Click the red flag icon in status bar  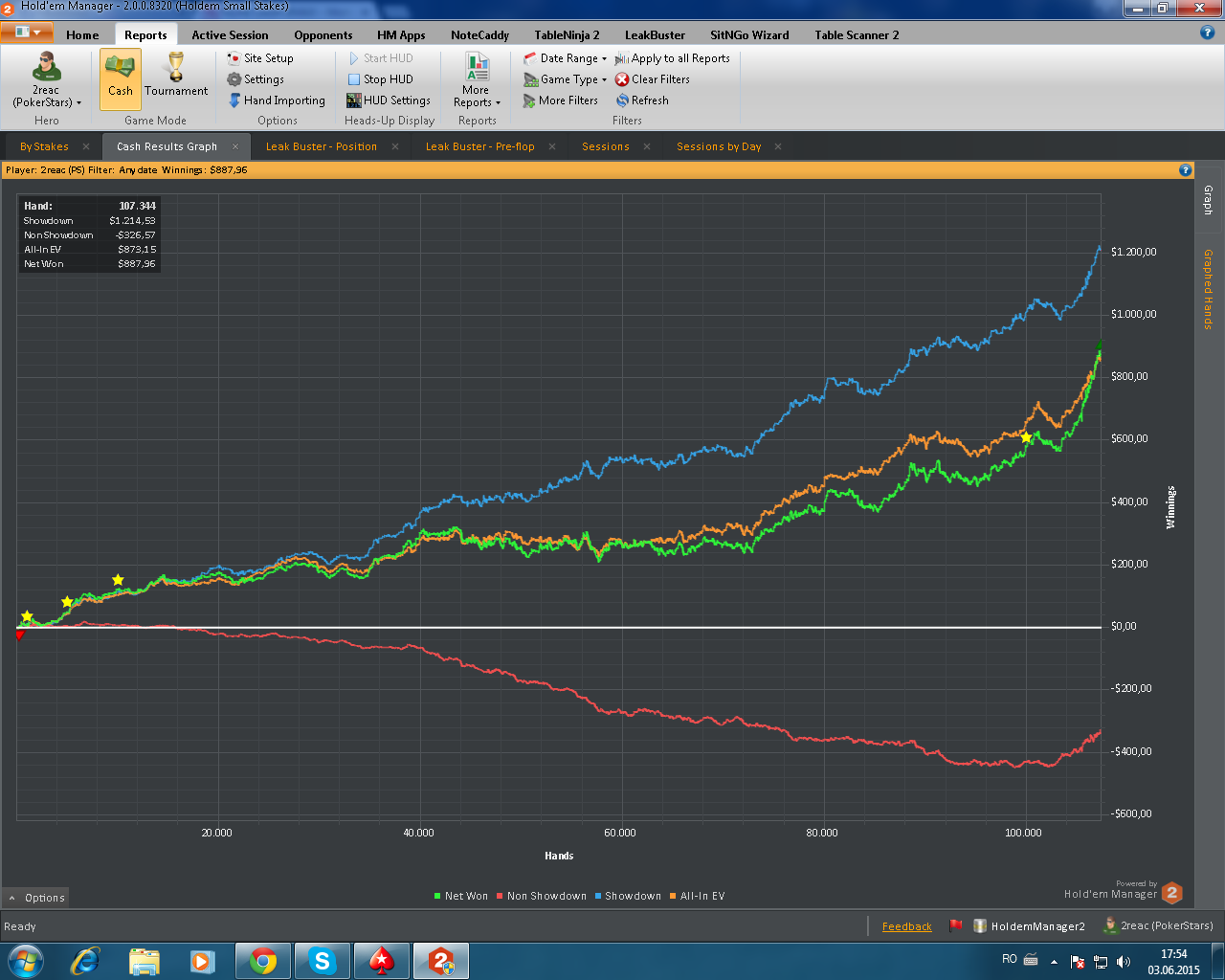pos(956,925)
